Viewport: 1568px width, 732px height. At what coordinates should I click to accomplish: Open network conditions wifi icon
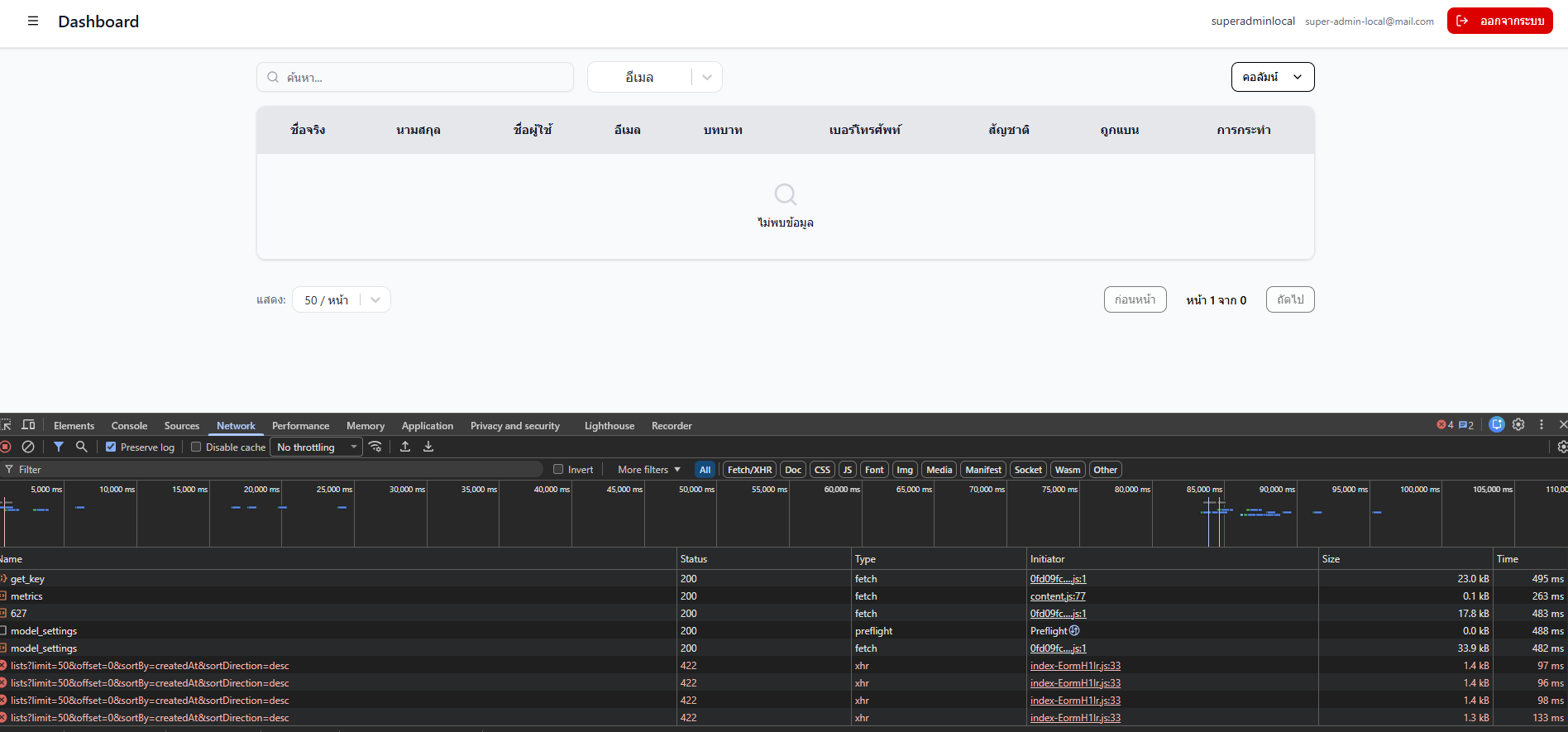pyautogui.click(x=375, y=447)
